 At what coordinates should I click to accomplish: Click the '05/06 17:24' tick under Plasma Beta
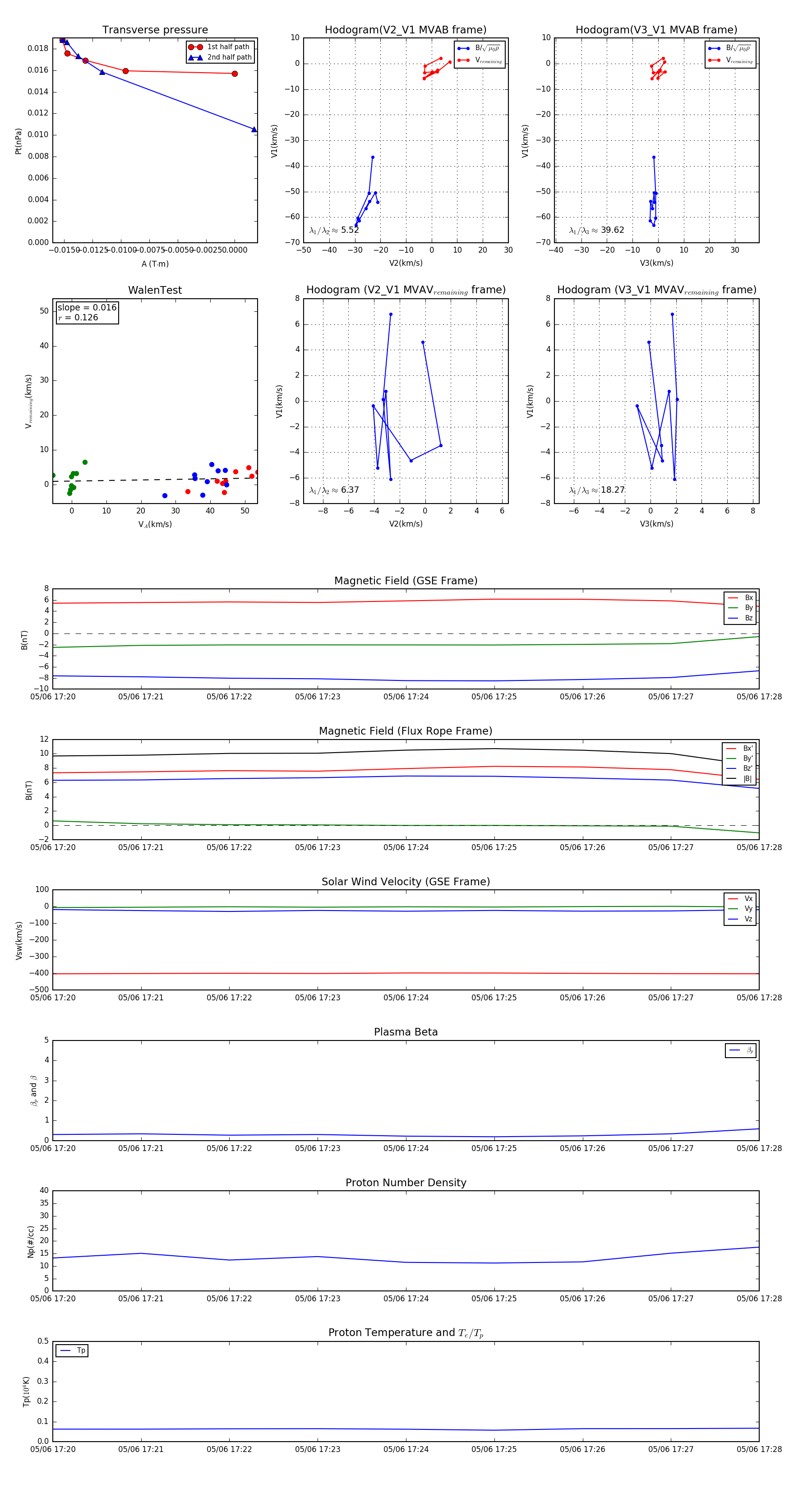tap(406, 1148)
